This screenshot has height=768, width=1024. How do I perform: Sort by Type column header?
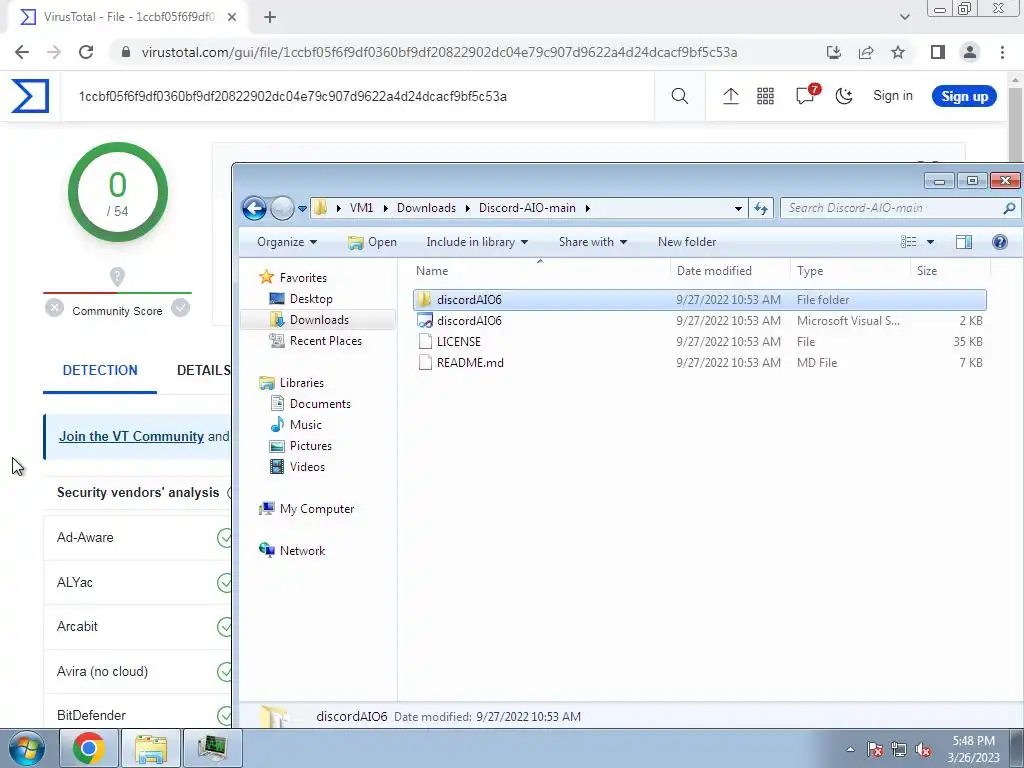850,270
